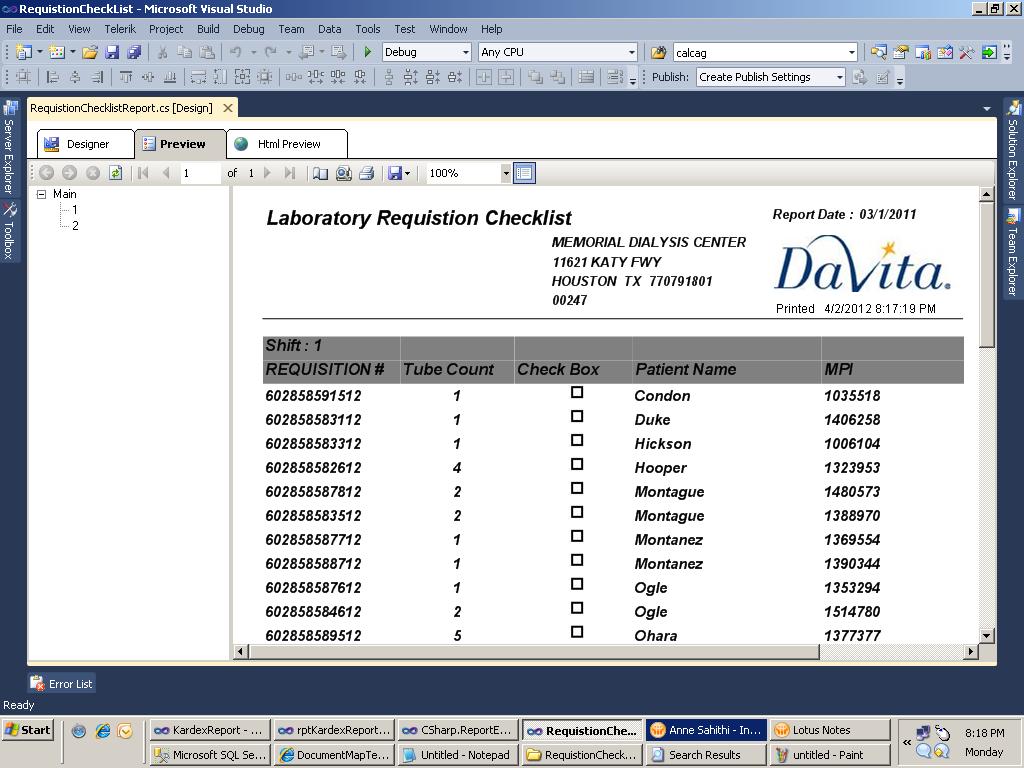Tick the checkbox in the Condon row
Viewport: 1024px width, 768px height.
[x=577, y=393]
